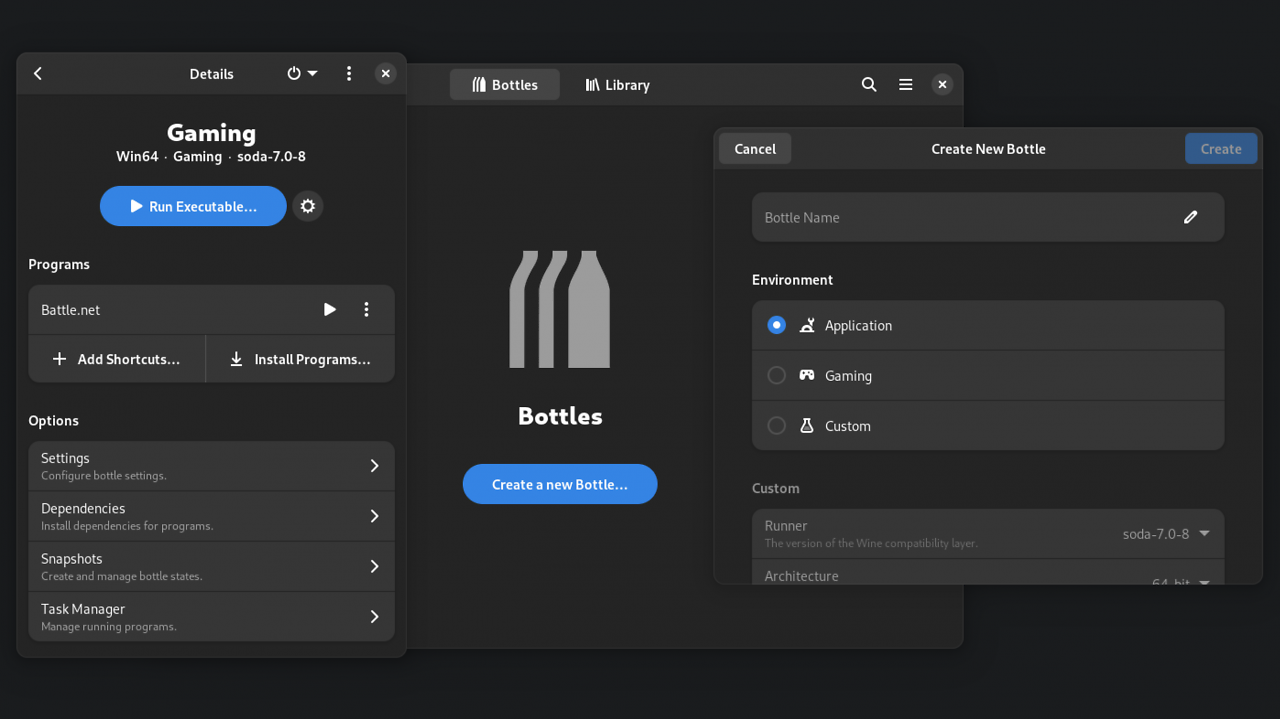This screenshot has height=719, width=1280.
Task: Open bottle preferences gear beside Run Executable
Action: (308, 206)
